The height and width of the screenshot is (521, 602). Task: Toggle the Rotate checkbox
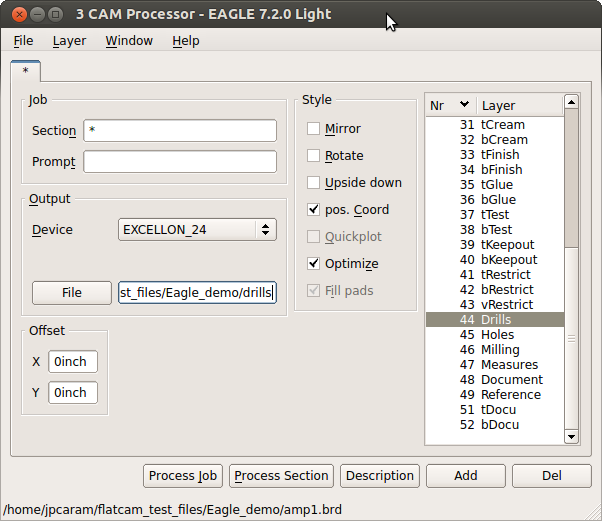coord(314,156)
